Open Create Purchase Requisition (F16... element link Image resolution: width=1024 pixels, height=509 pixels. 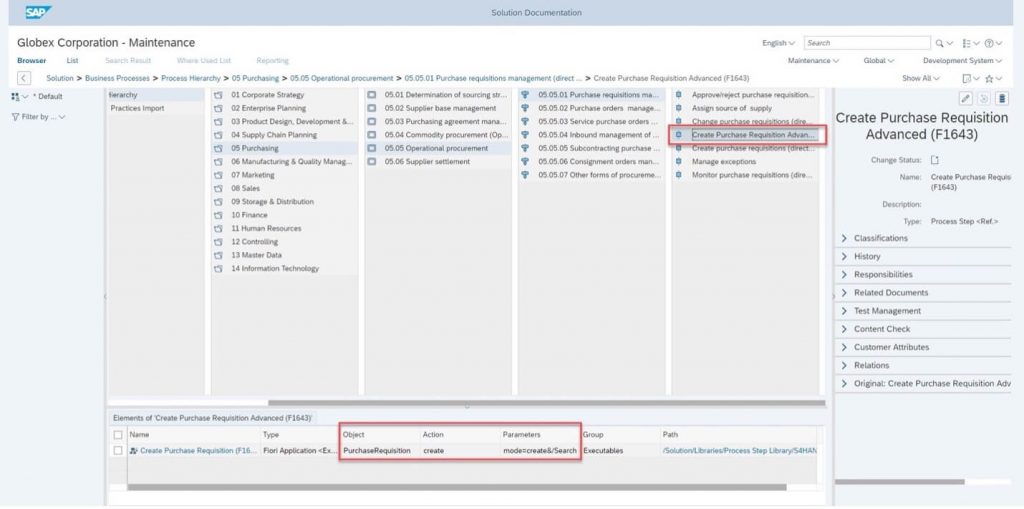tap(199, 451)
